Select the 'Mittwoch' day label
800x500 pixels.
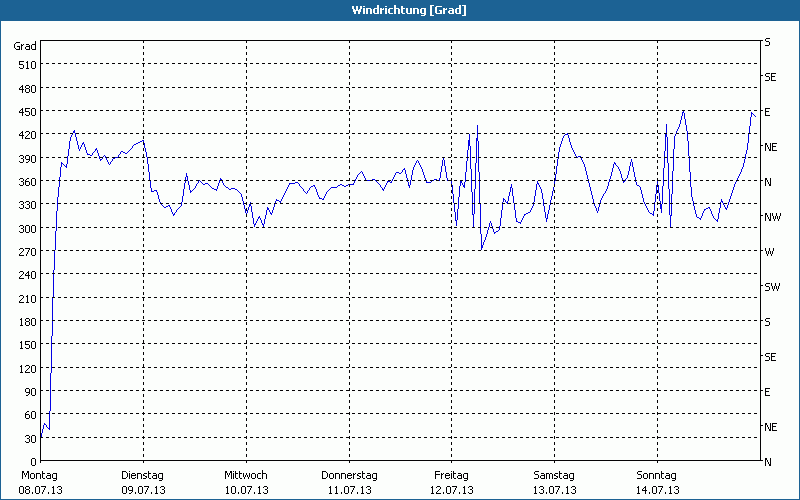click(x=245, y=476)
